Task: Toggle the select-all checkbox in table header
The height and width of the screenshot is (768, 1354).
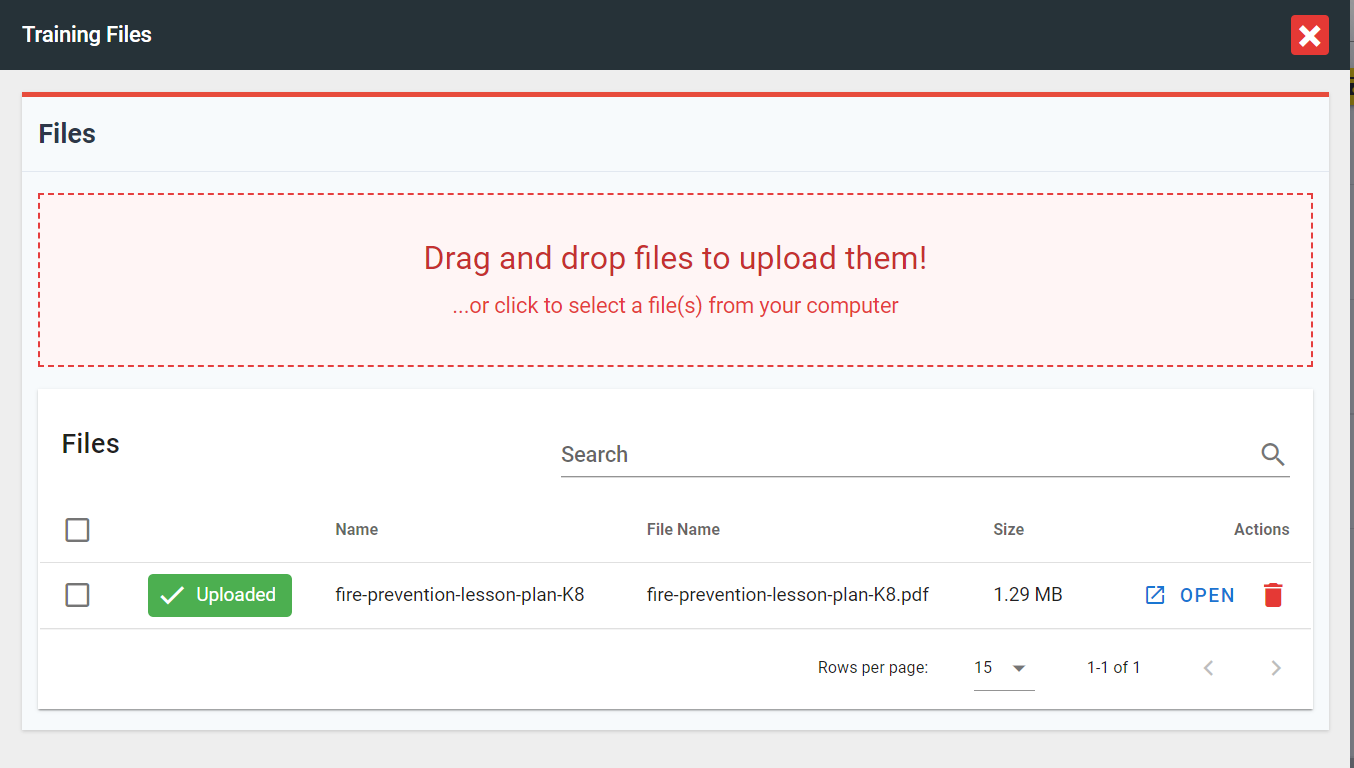Action: [x=77, y=530]
